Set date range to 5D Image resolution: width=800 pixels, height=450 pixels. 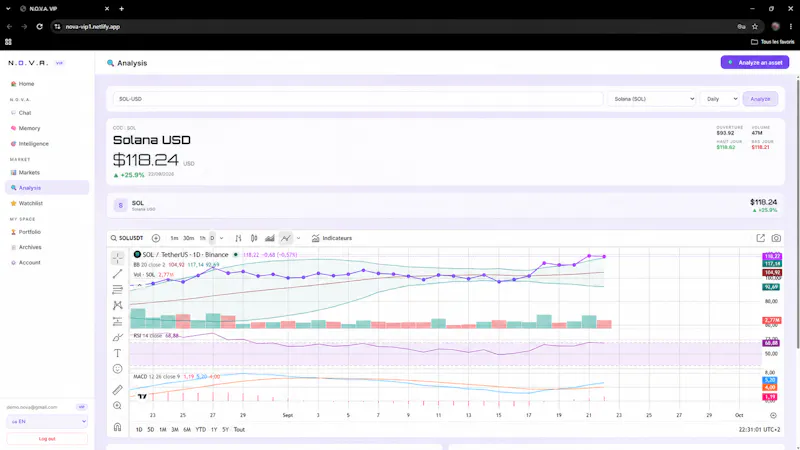[151, 430]
